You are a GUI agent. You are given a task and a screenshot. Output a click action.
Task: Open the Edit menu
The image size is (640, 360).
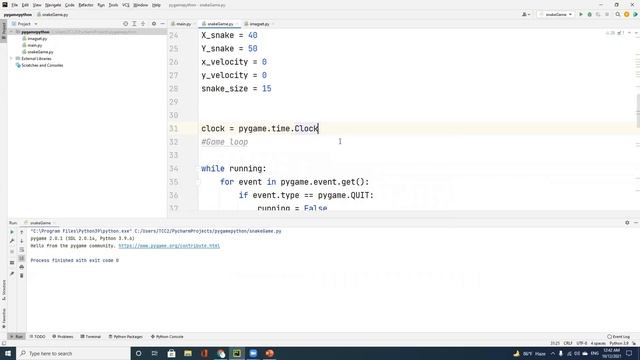tap(25, 5)
